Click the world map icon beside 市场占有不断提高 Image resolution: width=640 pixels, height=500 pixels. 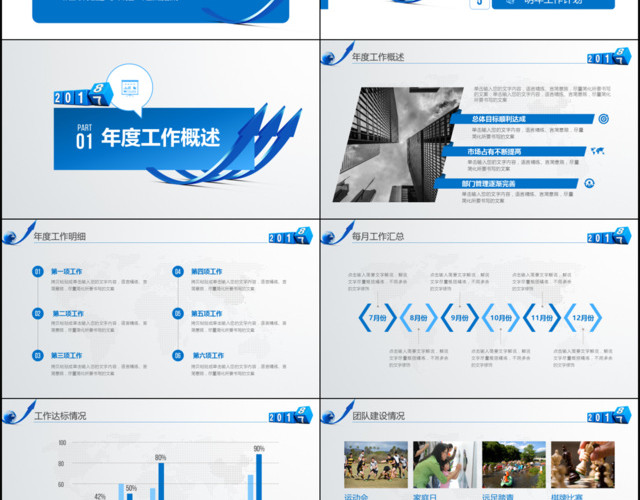(598, 151)
